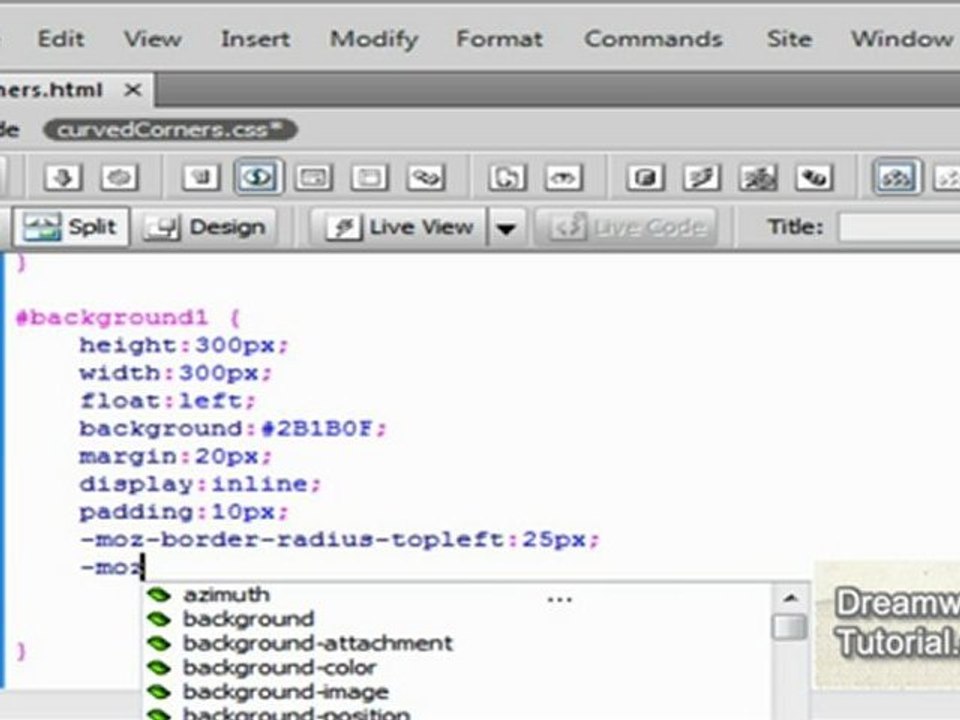
Task: Click the display:inline line
Action: 200,485
